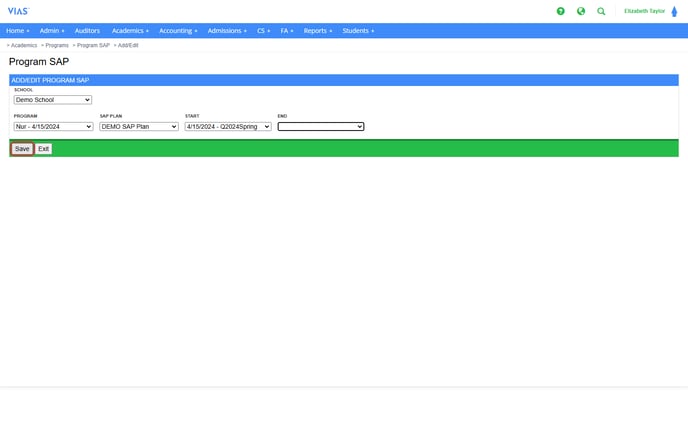Click the blue user profile icon
The width and height of the screenshot is (688, 421).
(x=674, y=11)
